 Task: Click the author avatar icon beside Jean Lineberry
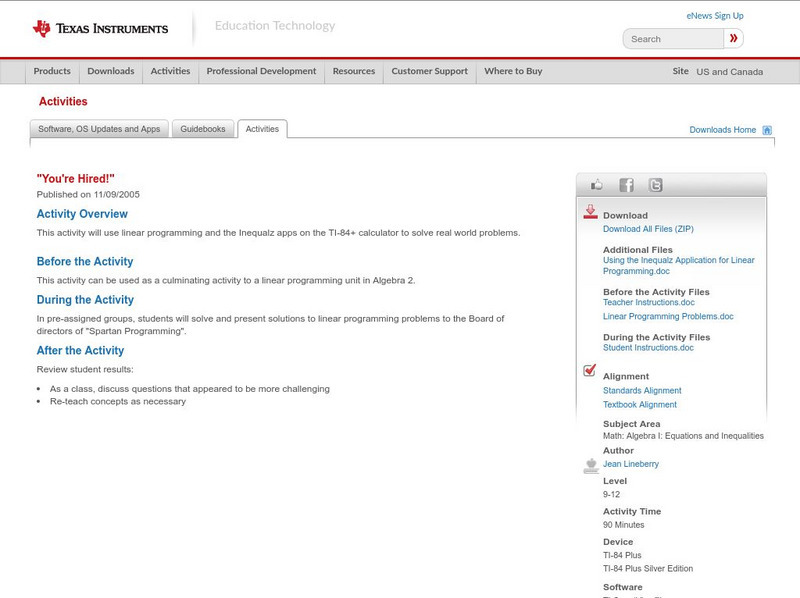tap(590, 463)
